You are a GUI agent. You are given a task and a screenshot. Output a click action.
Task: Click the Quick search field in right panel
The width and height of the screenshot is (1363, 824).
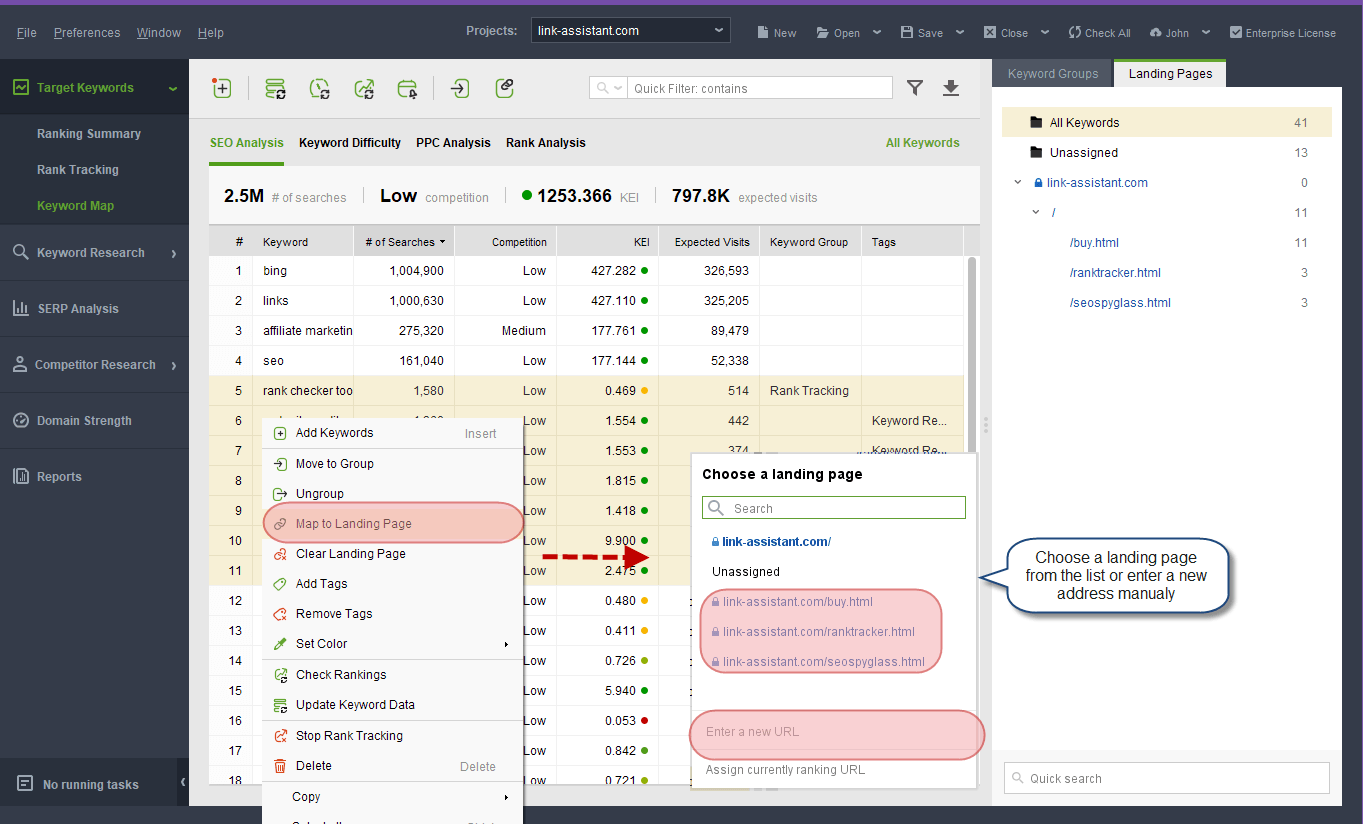click(x=1167, y=778)
